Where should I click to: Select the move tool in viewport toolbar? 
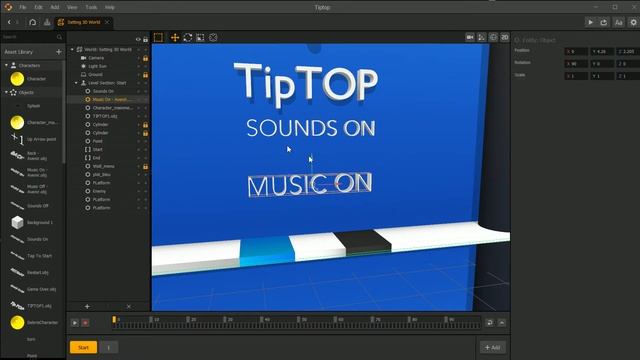175,38
